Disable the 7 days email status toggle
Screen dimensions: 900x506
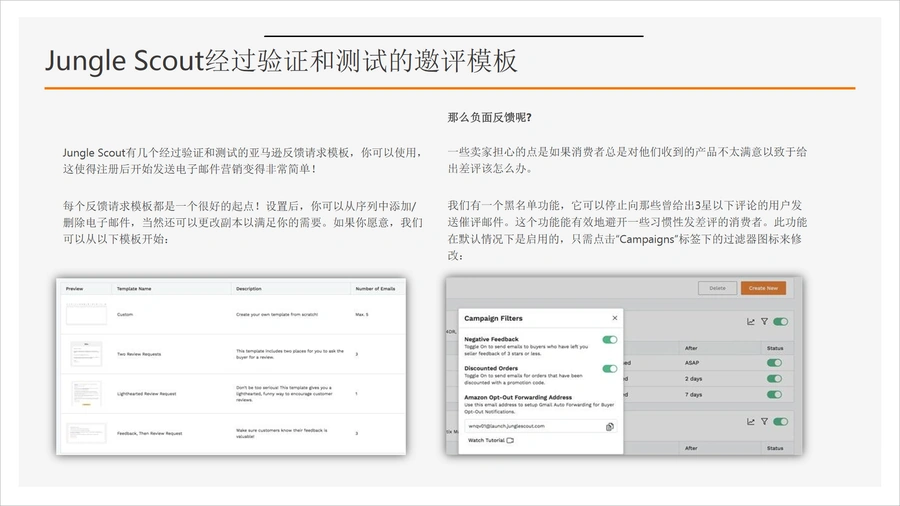click(x=774, y=395)
